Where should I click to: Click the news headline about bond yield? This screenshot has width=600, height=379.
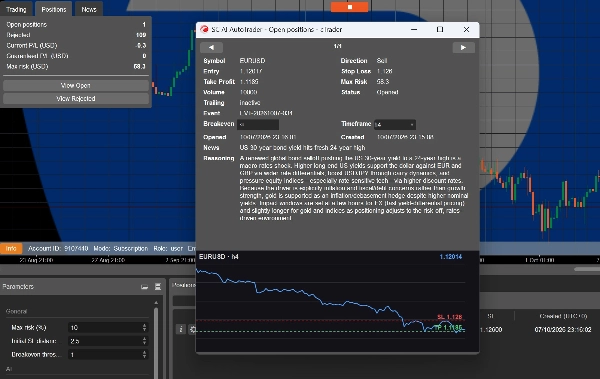pyautogui.click(x=302, y=147)
